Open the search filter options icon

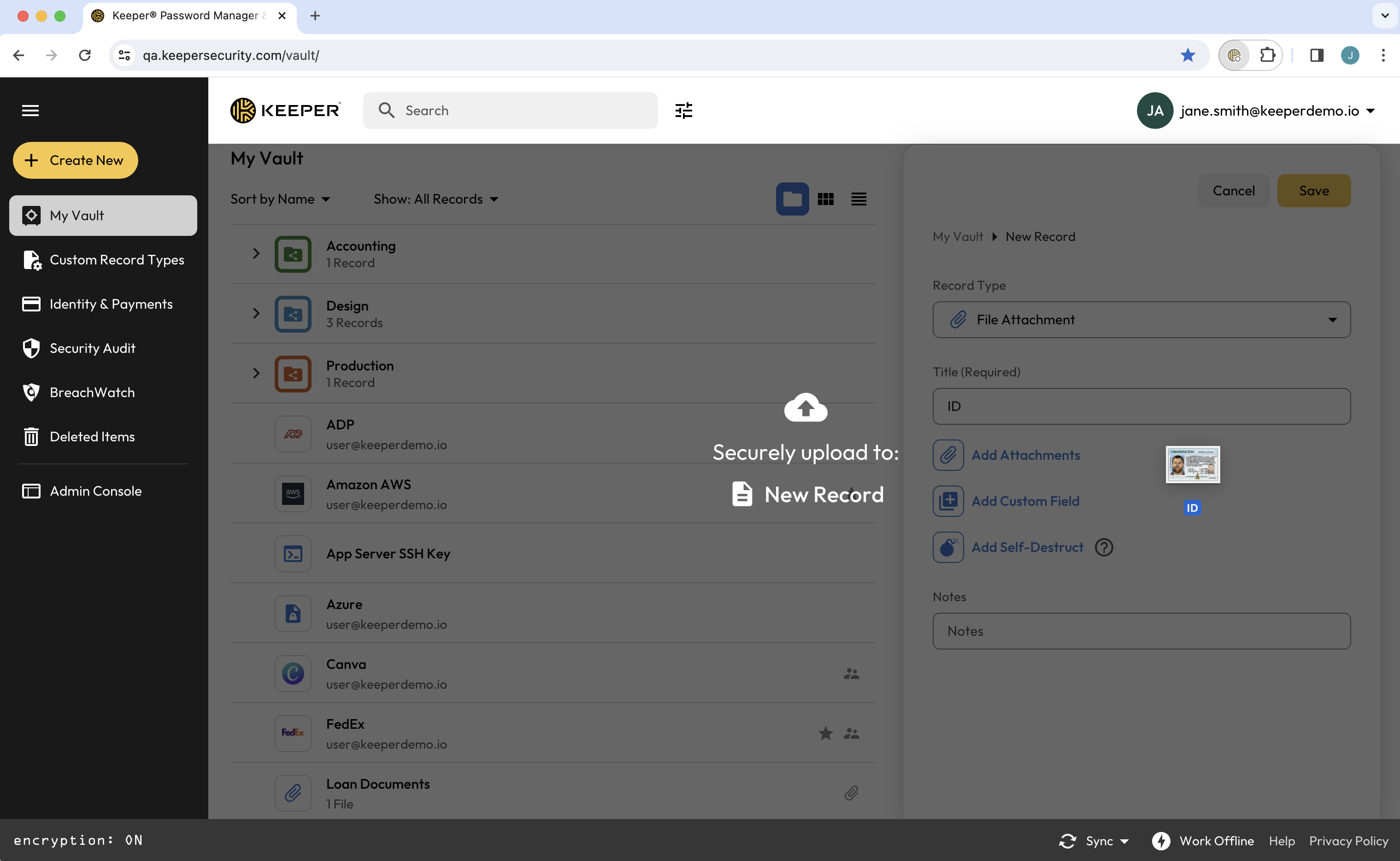point(683,111)
